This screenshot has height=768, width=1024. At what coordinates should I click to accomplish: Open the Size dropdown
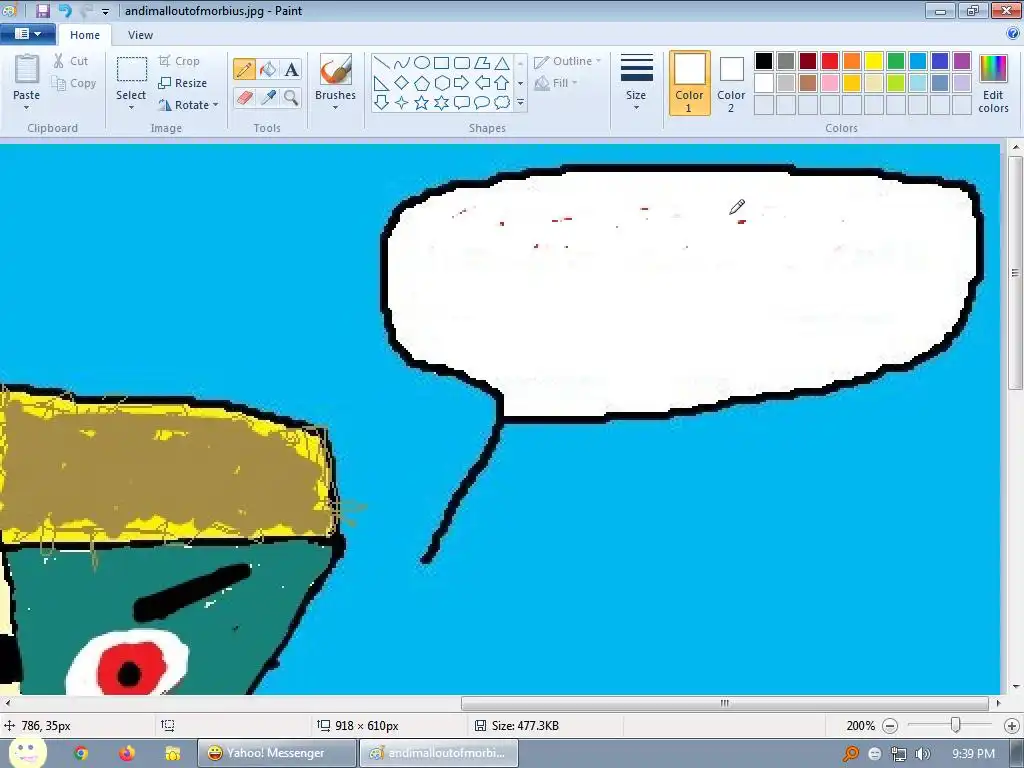[x=636, y=83]
